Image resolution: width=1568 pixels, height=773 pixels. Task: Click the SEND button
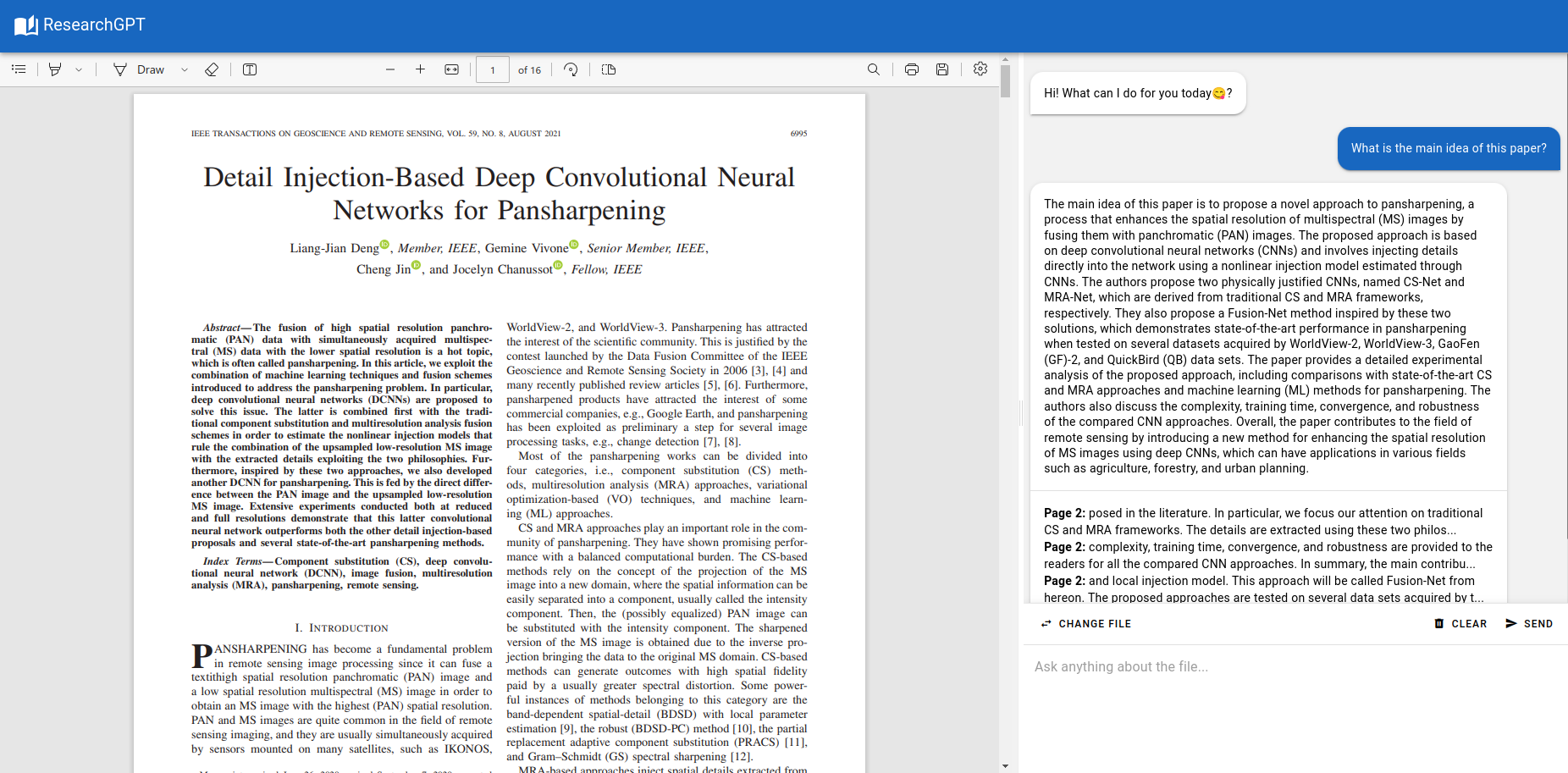pyautogui.click(x=1529, y=624)
